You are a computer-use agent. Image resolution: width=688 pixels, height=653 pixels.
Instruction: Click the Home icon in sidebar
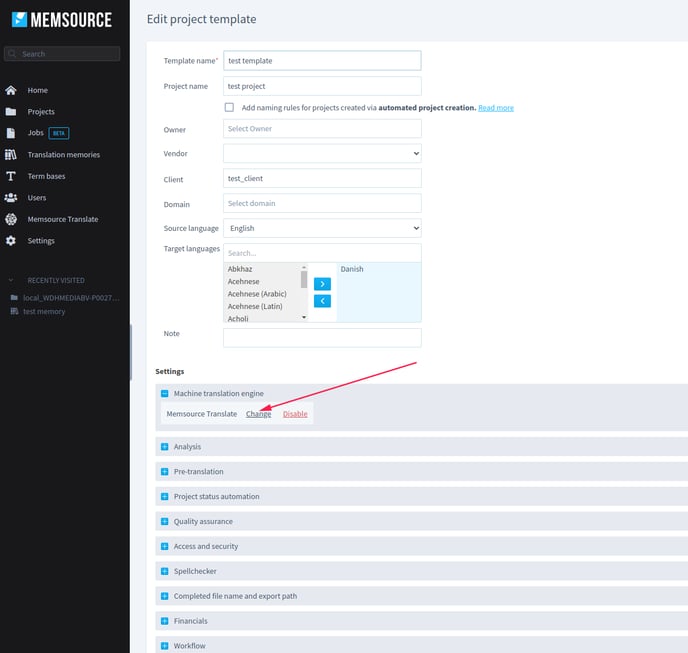(11, 90)
